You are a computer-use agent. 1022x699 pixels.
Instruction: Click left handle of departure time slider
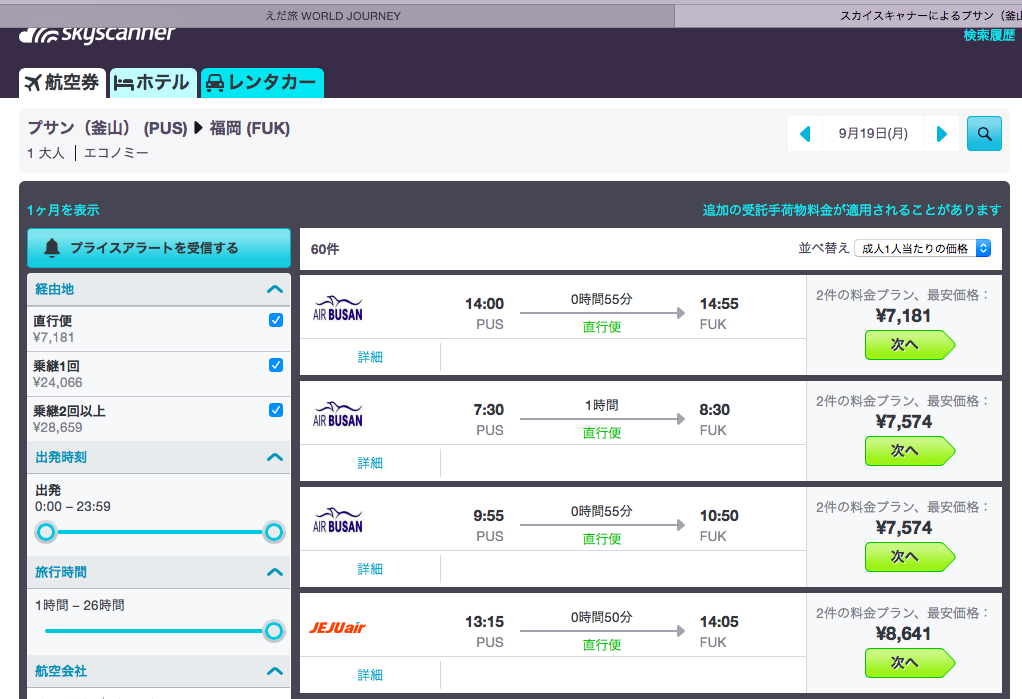[x=46, y=532]
